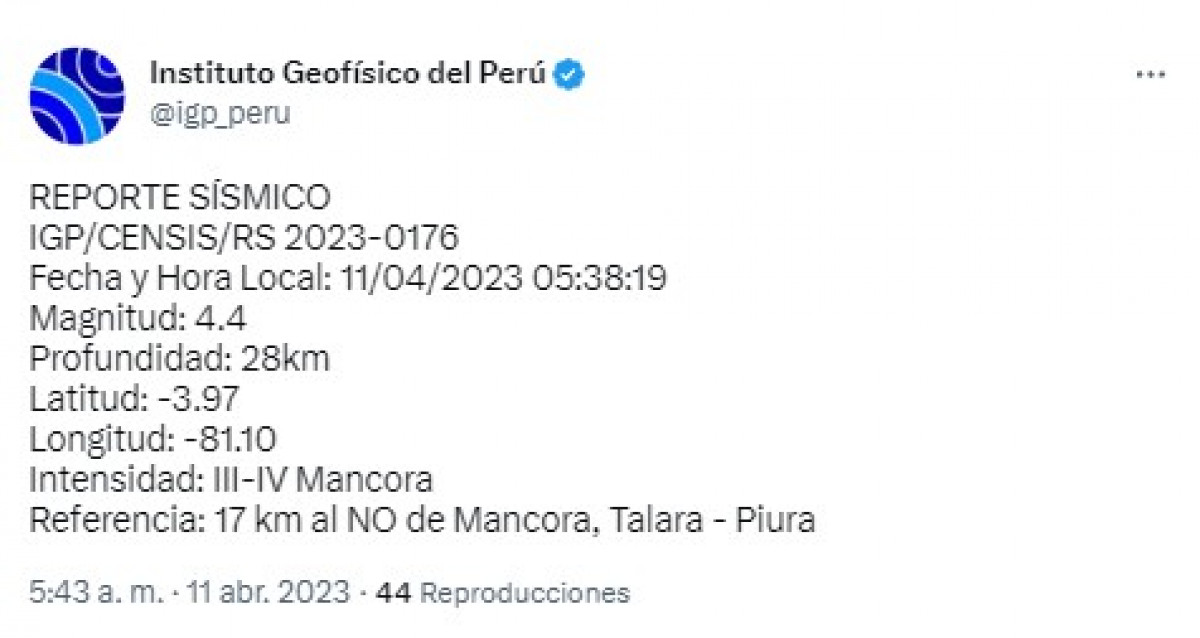Click the 5:43 a. m. timestamp
The width and height of the screenshot is (1200, 638).
[95, 593]
